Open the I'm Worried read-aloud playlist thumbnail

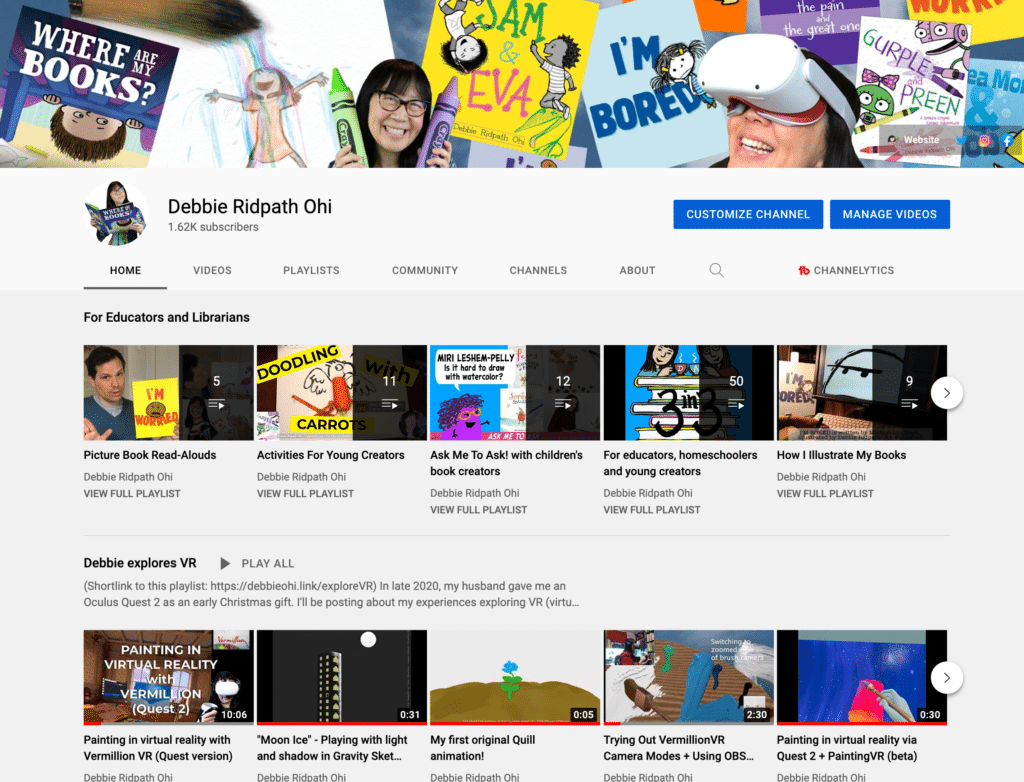click(x=168, y=393)
